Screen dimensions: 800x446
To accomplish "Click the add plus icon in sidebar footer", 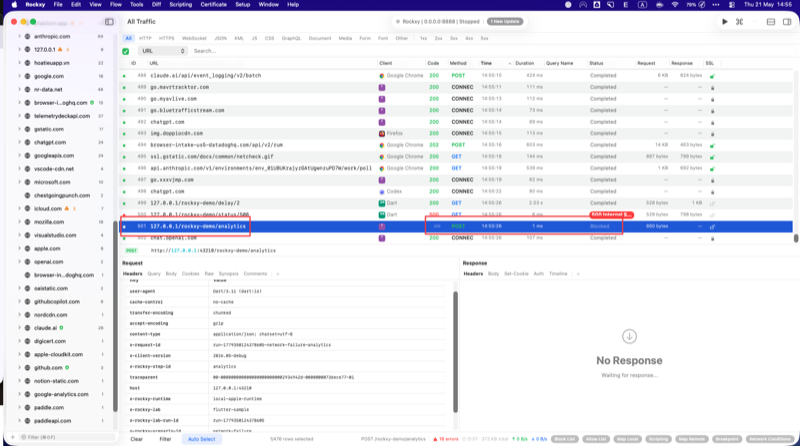I will tap(13, 437).
